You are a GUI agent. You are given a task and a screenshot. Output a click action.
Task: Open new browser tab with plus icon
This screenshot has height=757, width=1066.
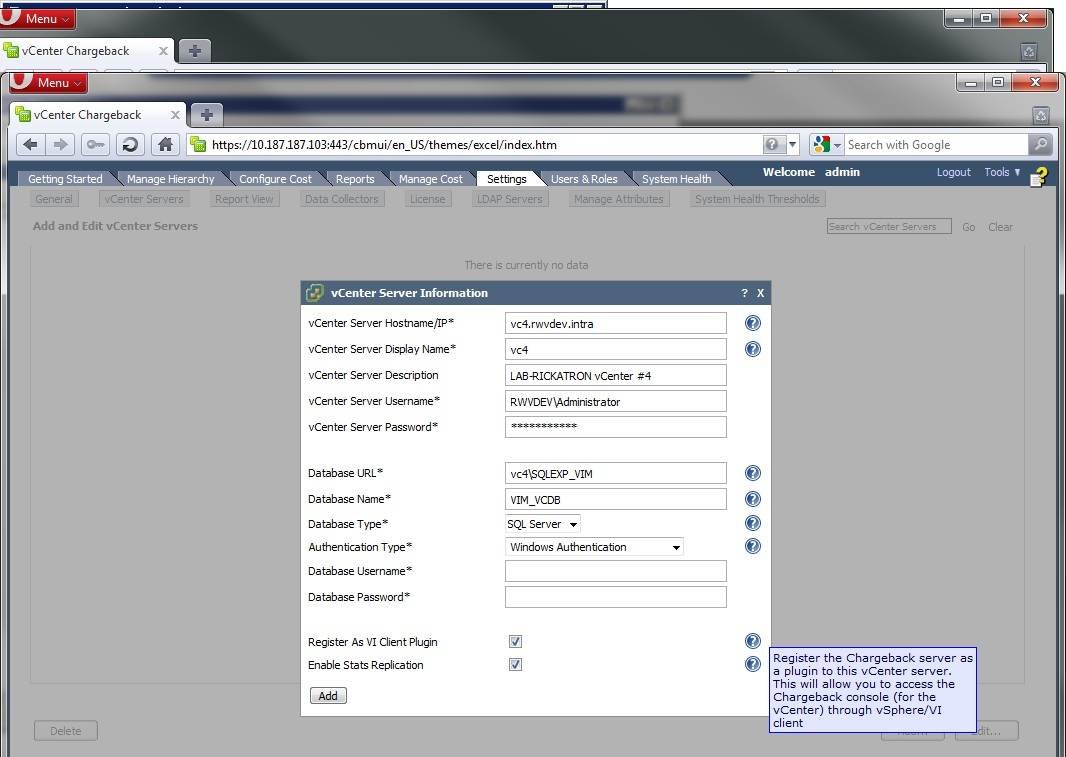[x=207, y=114]
